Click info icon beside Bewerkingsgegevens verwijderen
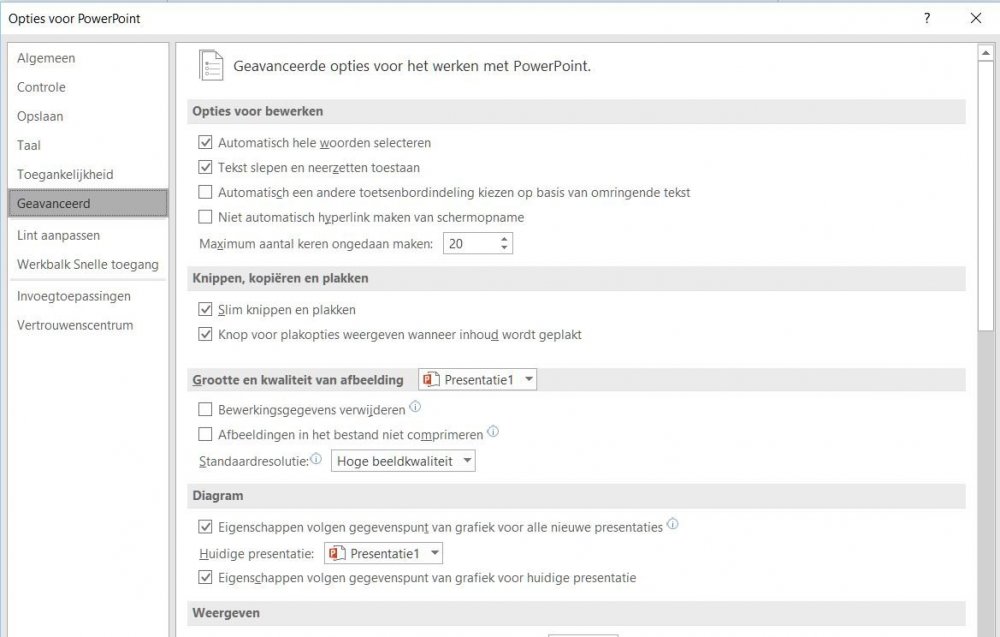 pos(415,407)
